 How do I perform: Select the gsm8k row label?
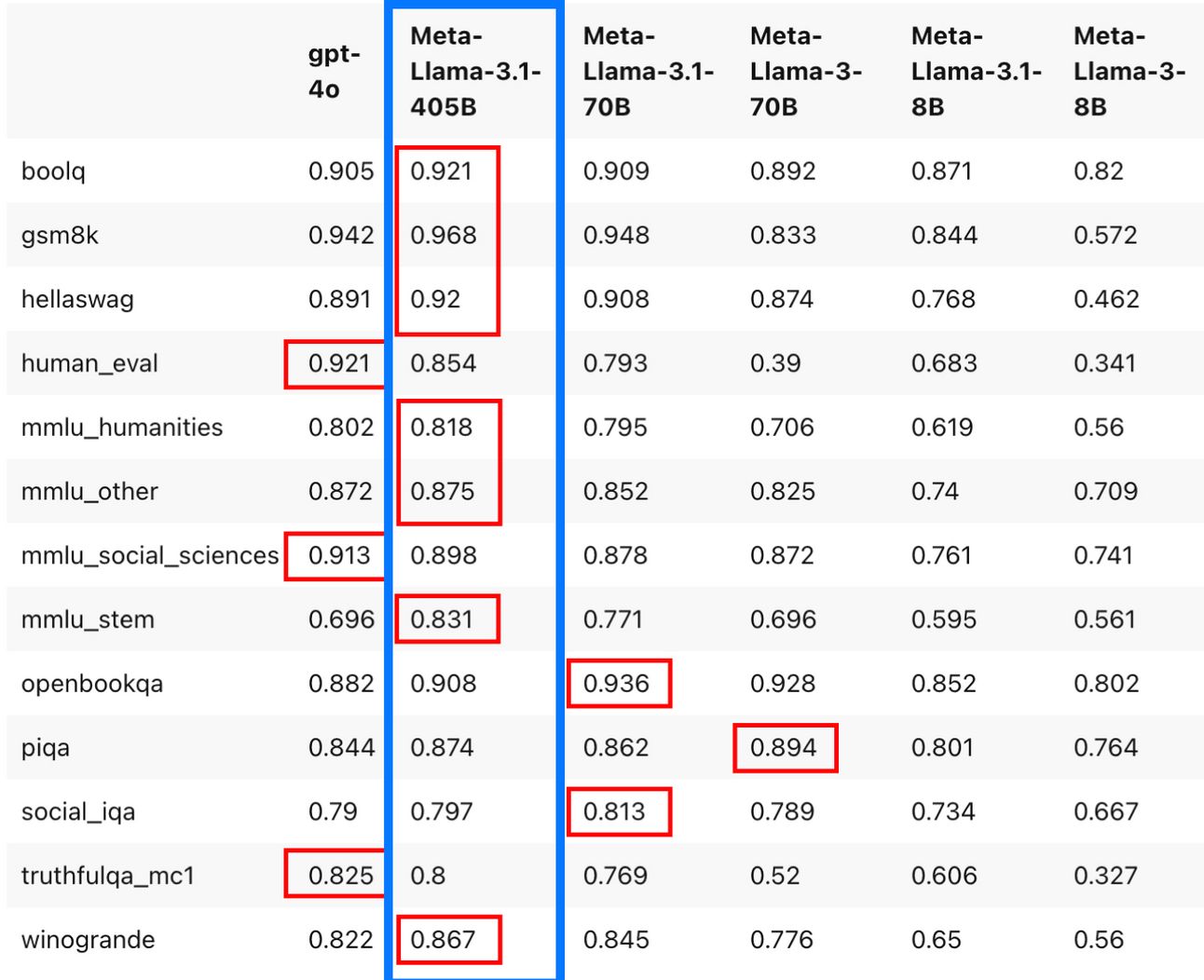tap(60, 235)
